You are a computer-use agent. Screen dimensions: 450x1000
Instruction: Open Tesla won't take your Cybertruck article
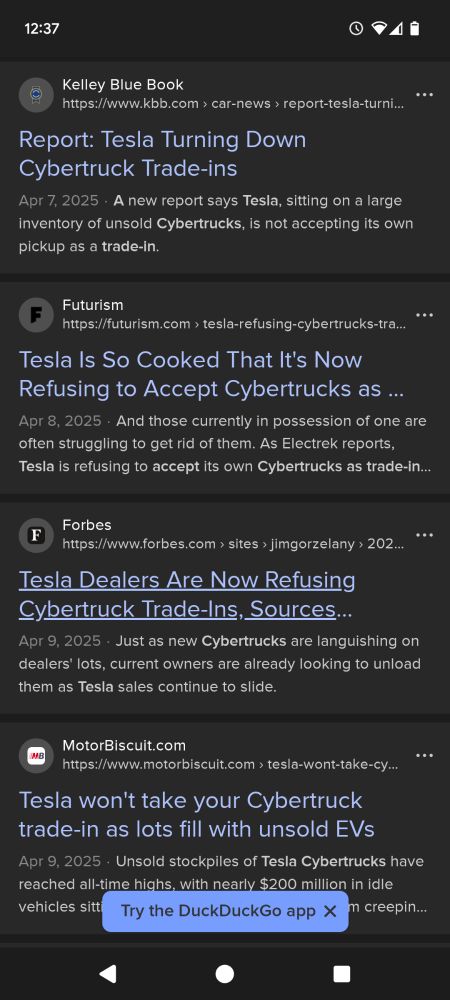tap(196, 814)
